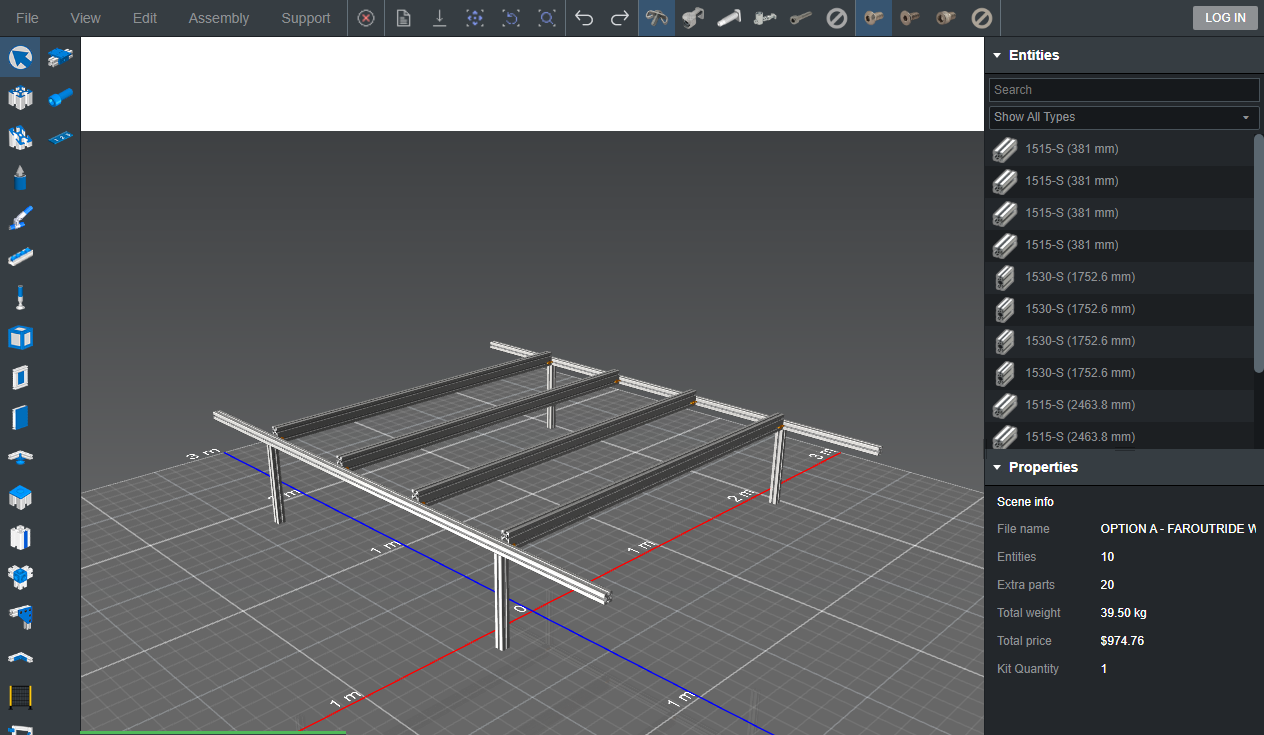Choose the corner joint with blue base
This screenshot has height=735, width=1264.
pyautogui.click(x=20, y=457)
